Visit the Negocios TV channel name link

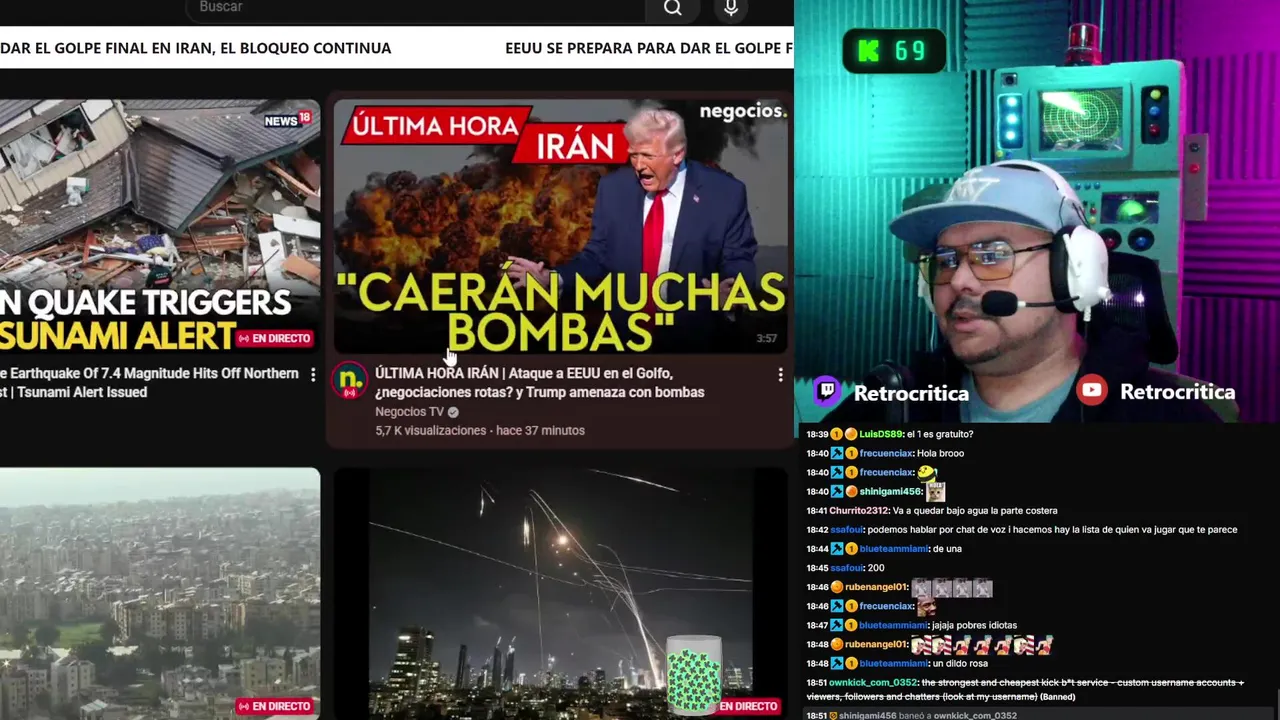[x=409, y=412]
